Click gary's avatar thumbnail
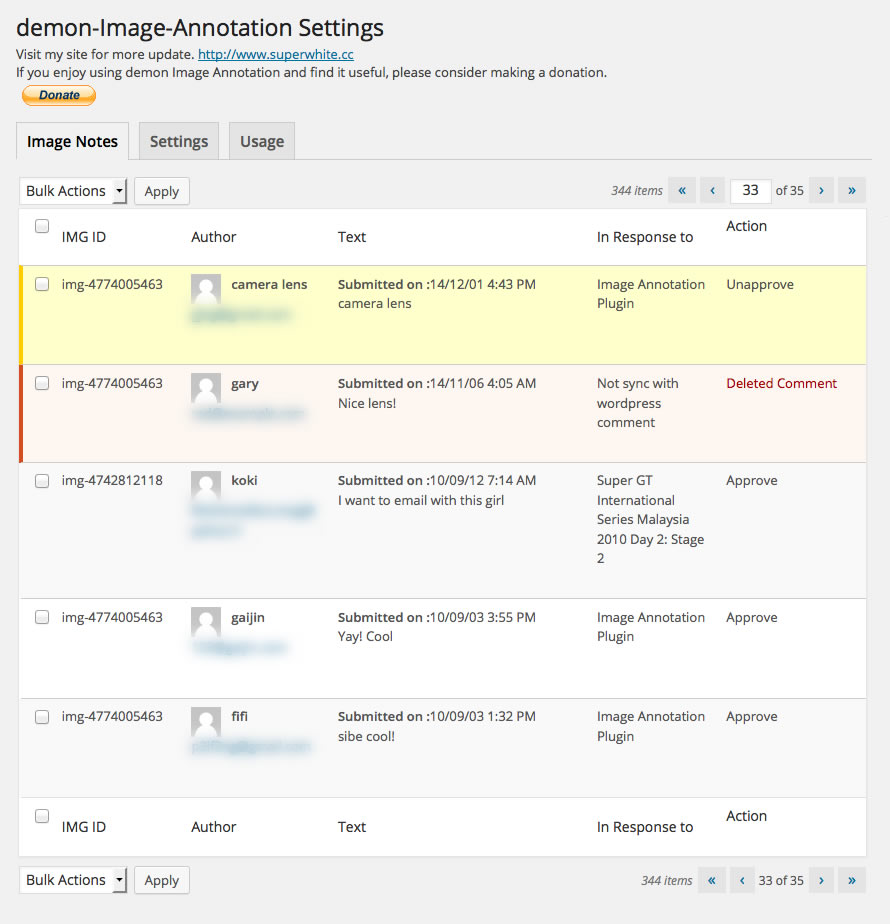Image resolution: width=890 pixels, height=924 pixels. (x=206, y=388)
